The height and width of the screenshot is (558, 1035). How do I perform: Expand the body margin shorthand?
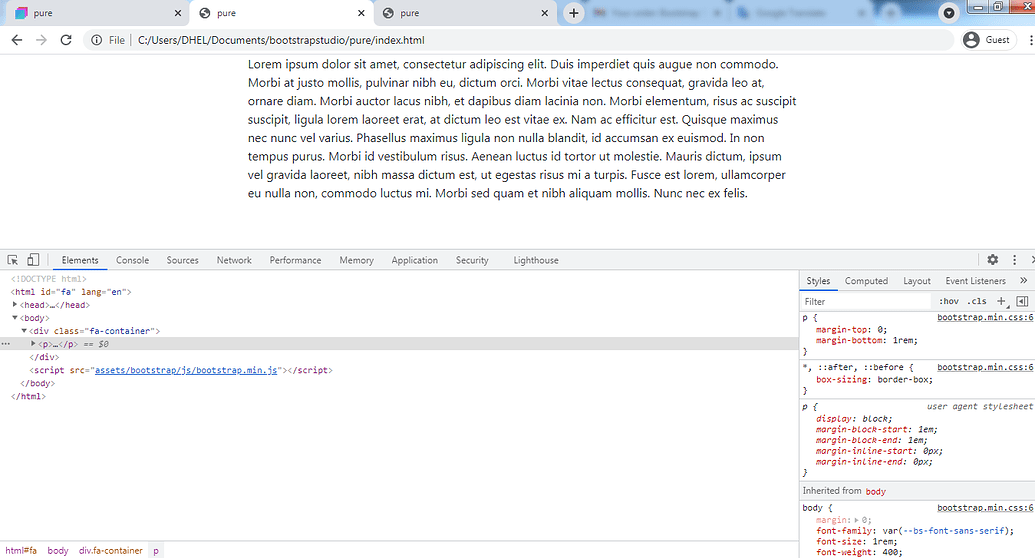(857, 520)
